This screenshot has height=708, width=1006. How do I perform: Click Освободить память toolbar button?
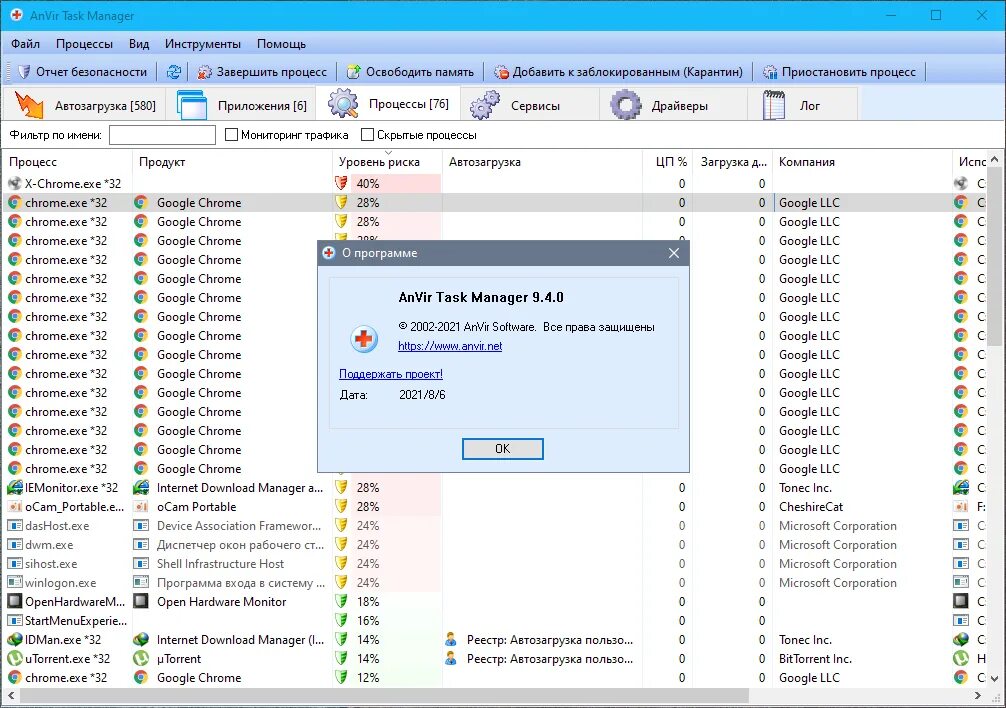tap(411, 72)
